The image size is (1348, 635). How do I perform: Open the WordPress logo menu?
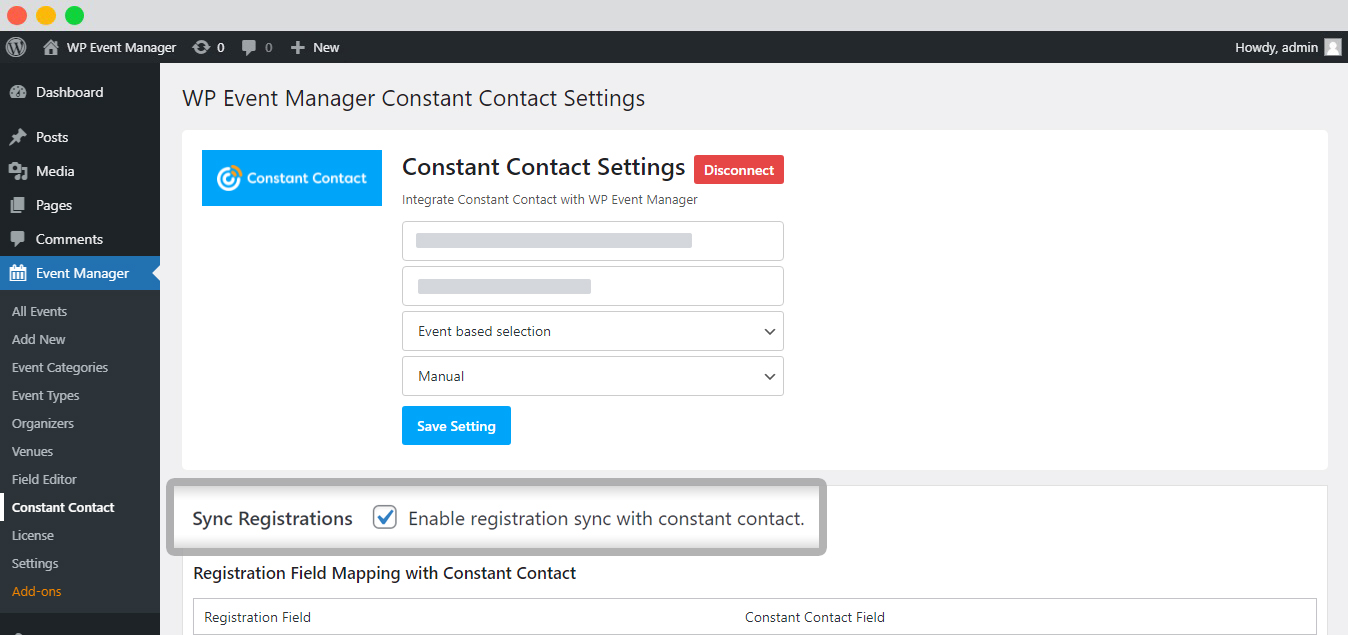16,47
